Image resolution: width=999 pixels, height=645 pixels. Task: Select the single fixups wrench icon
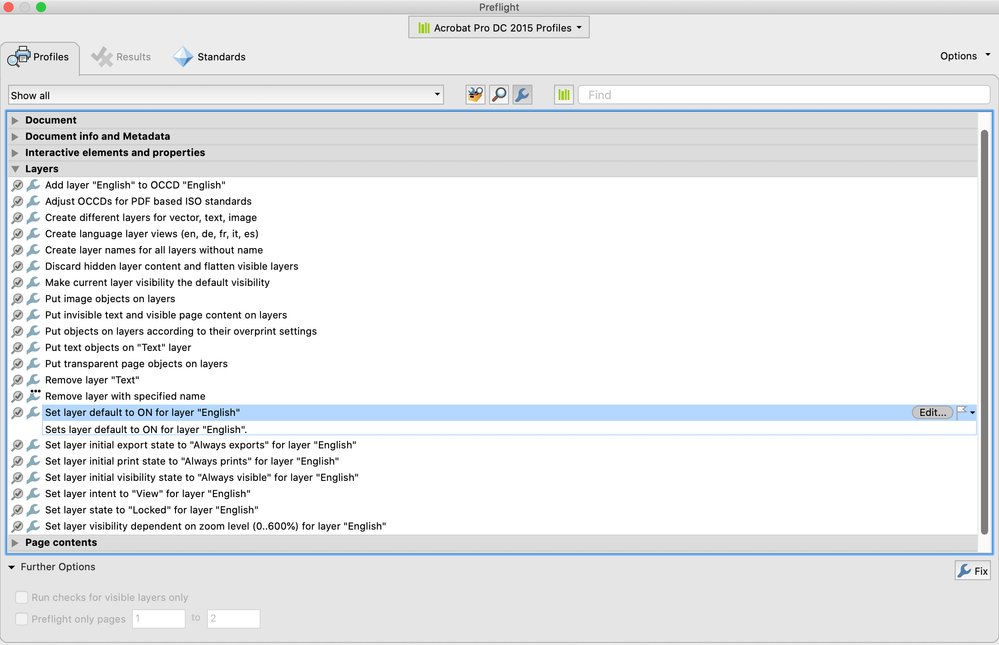(x=522, y=95)
